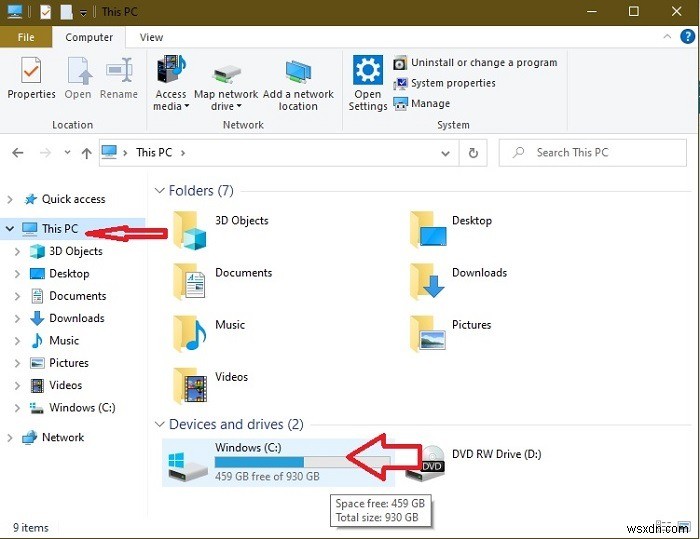Click the 3D Objects cube in sidebar
Viewport: 700px width, 539px height.
point(37,251)
